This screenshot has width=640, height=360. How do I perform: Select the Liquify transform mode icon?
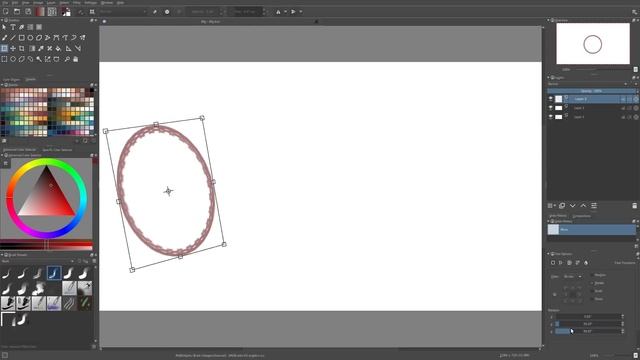click(x=586, y=263)
